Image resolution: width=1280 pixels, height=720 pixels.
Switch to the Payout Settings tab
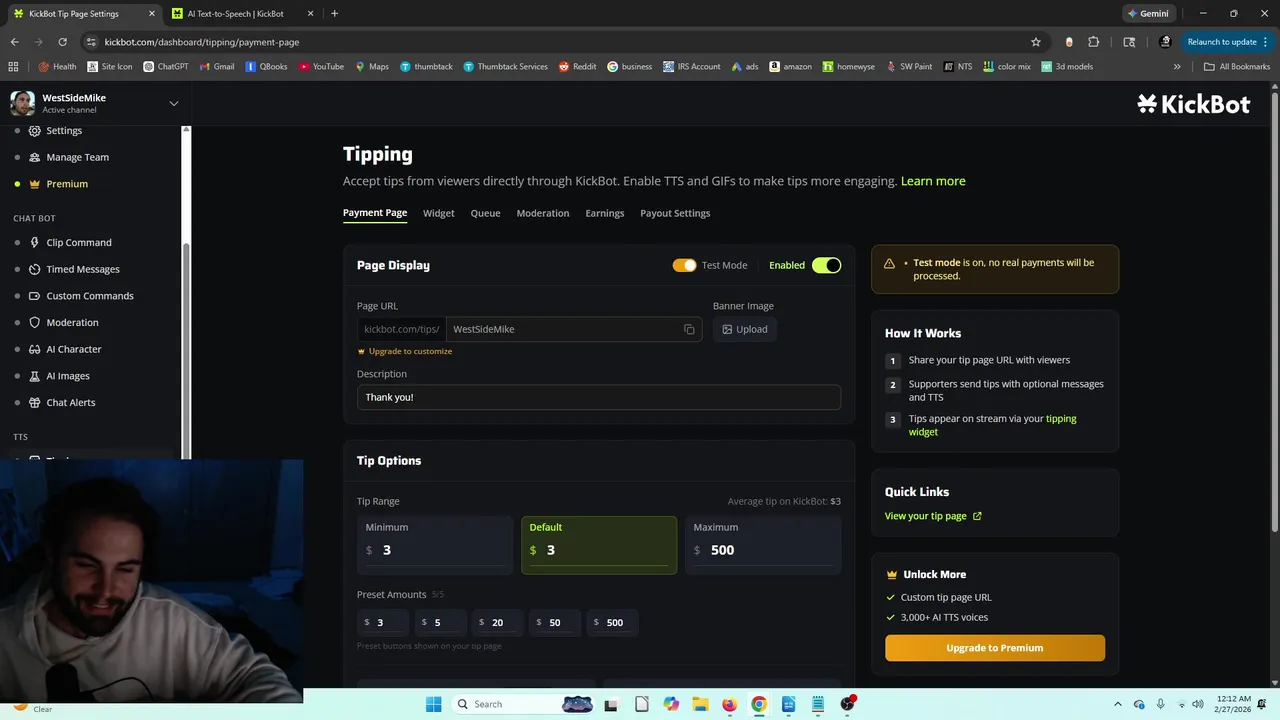pos(675,213)
